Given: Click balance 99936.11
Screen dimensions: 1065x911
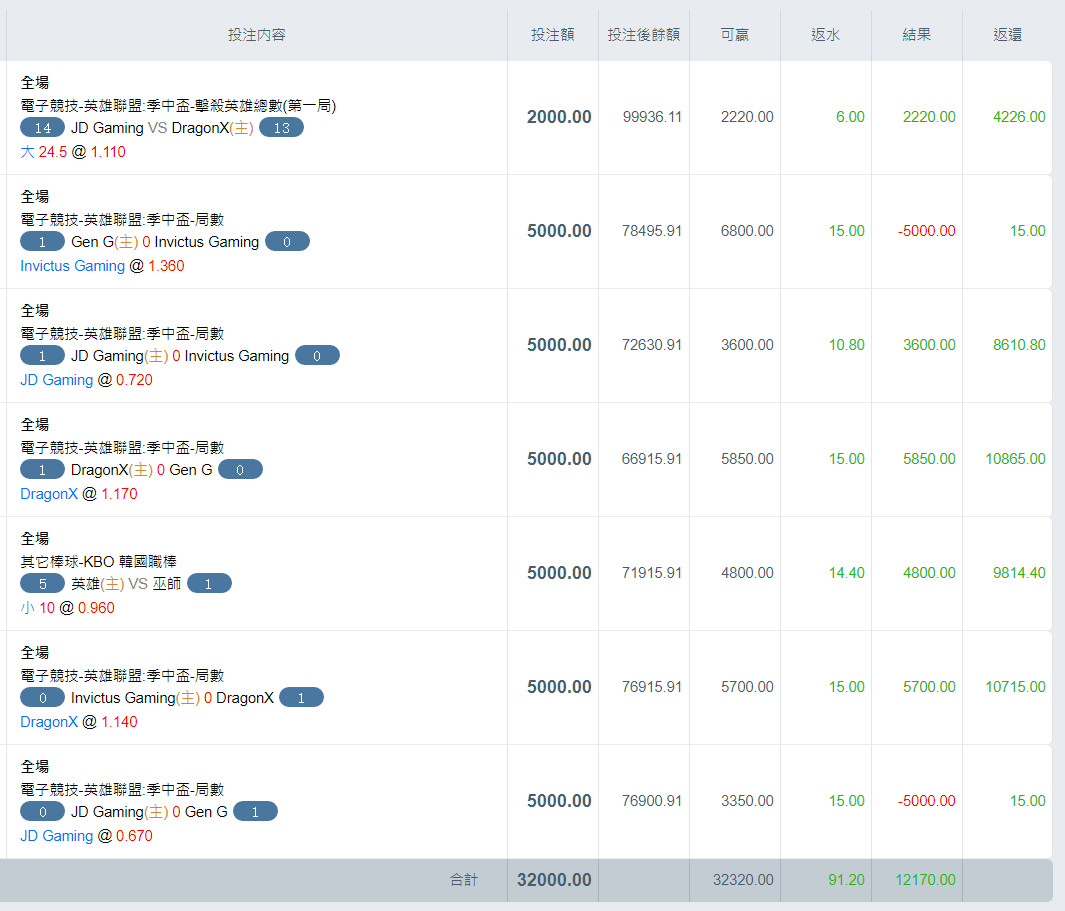Looking at the screenshot, I should pos(652,117).
